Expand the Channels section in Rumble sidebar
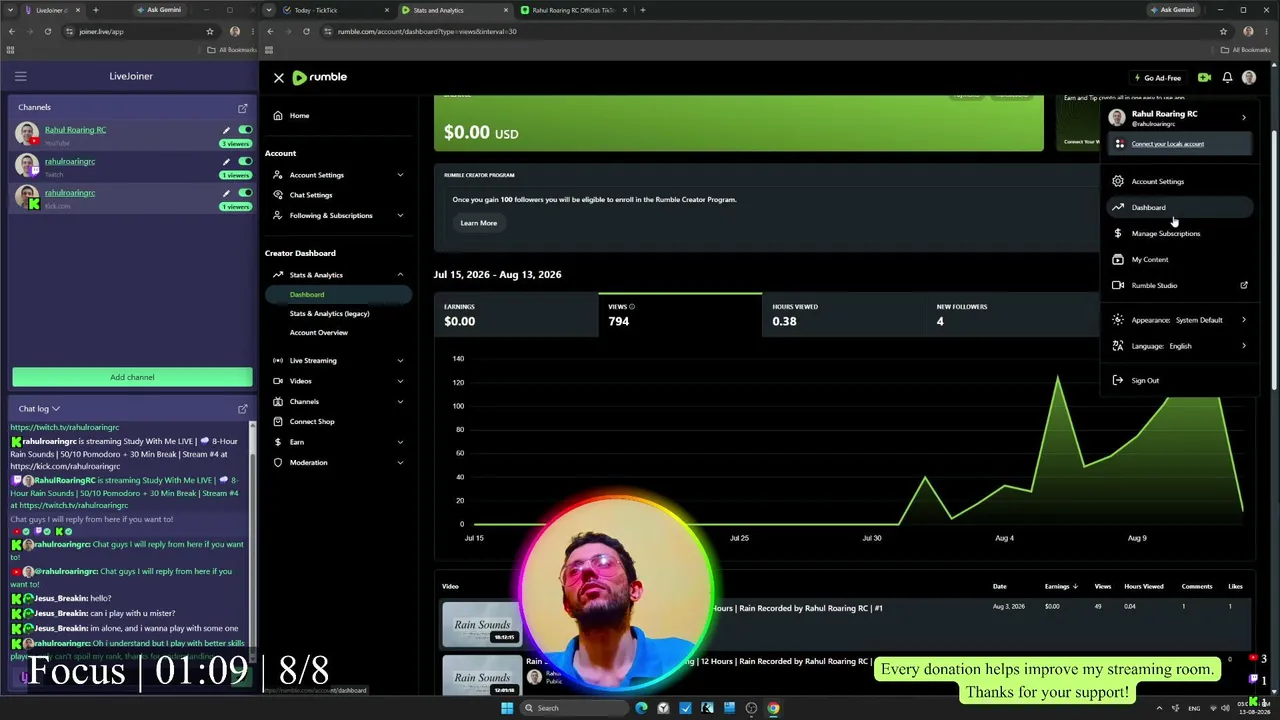 (338, 402)
